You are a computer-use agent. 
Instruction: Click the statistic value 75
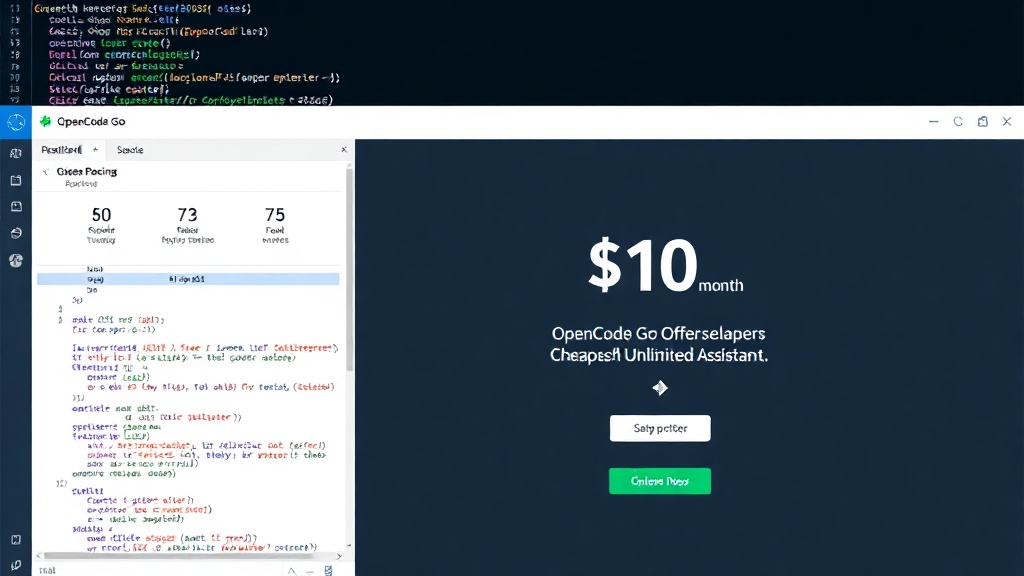click(x=275, y=215)
